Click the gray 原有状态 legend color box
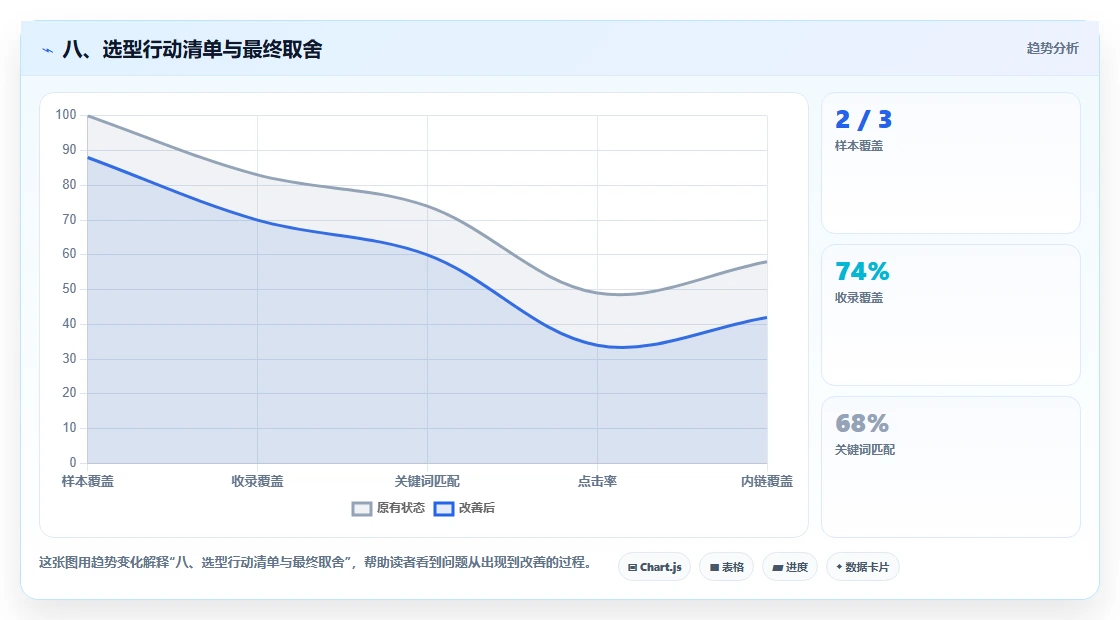Image resolution: width=1120 pixels, height=620 pixels. 362,509
